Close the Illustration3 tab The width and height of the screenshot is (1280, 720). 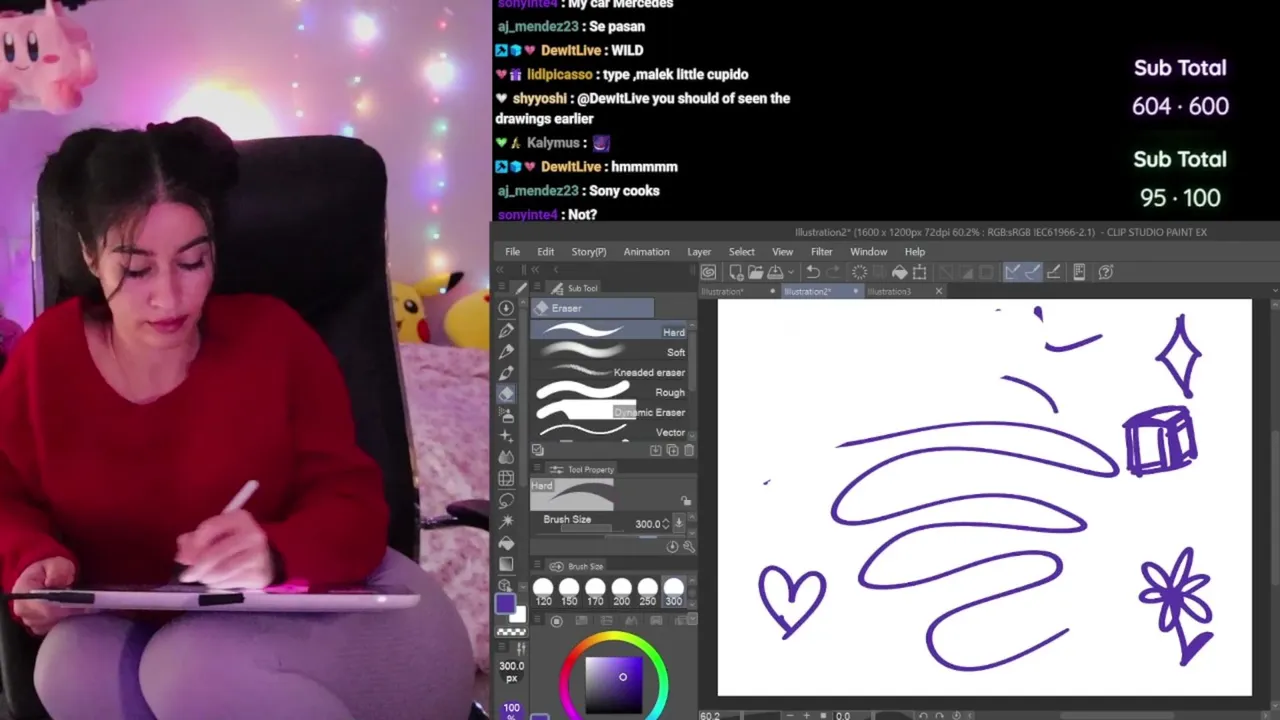(x=938, y=291)
